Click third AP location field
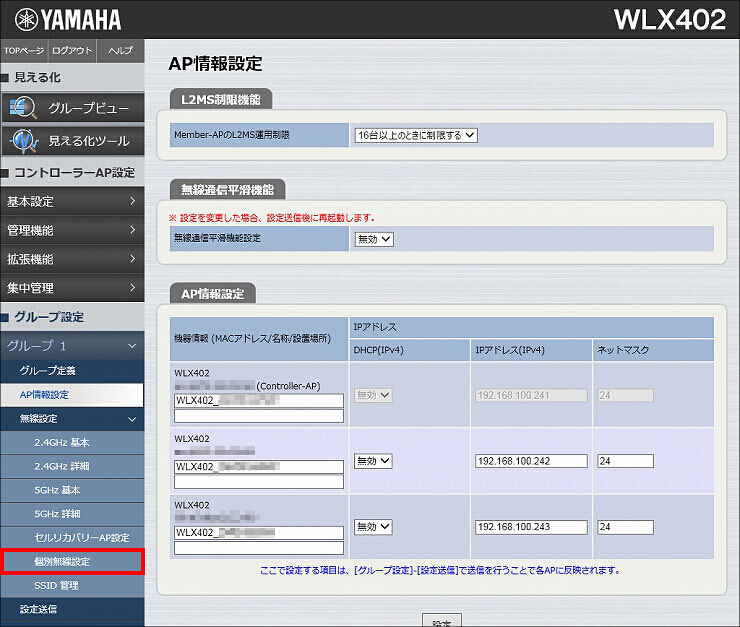 259,548
